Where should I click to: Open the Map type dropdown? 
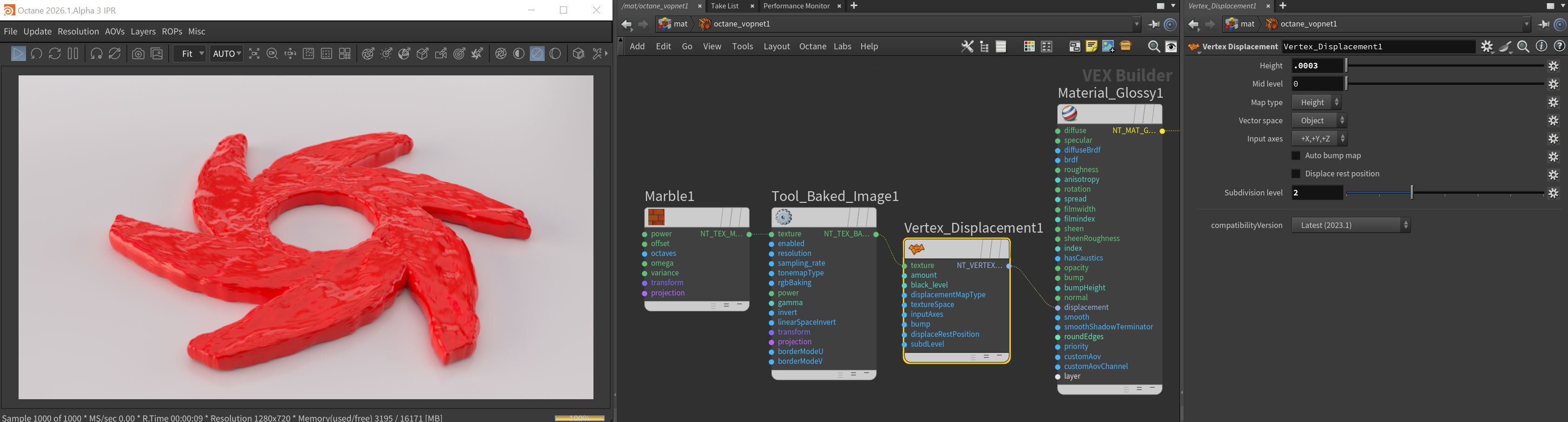click(1317, 102)
